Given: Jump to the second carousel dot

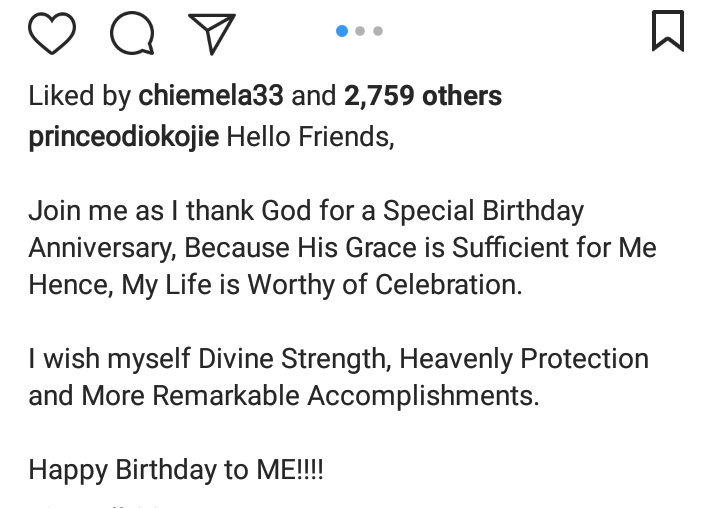Looking at the screenshot, I should (x=360, y=31).
